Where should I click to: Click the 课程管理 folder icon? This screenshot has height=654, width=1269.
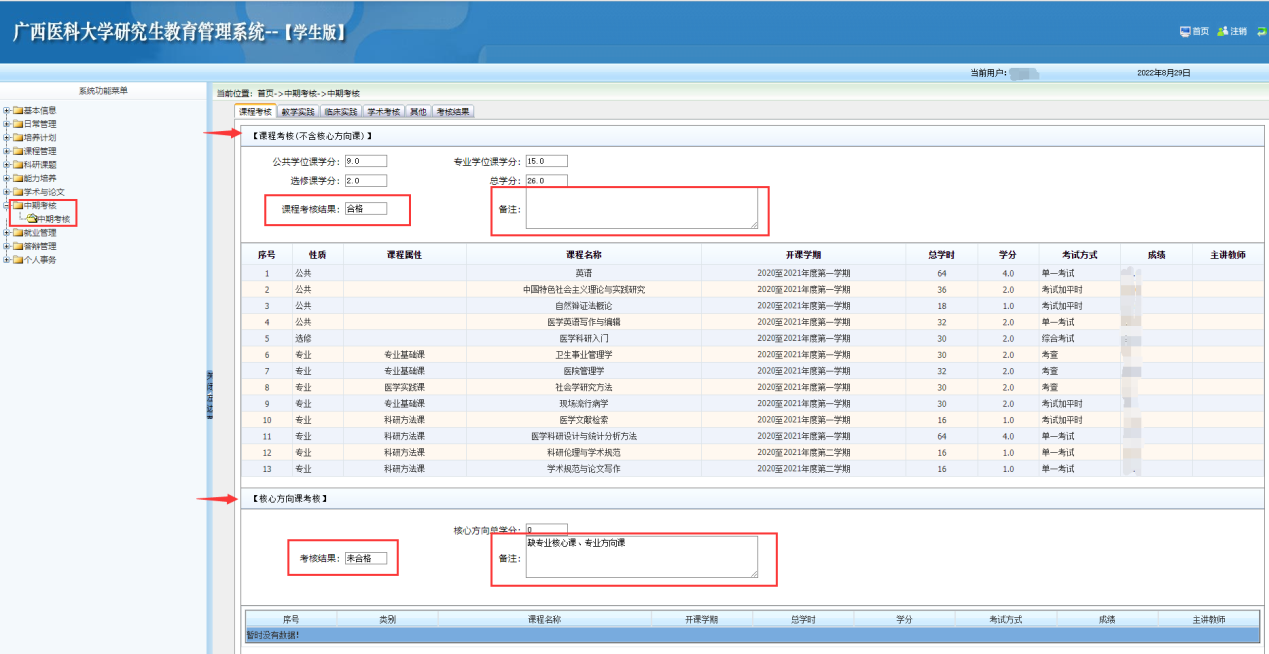click(17, 151)
